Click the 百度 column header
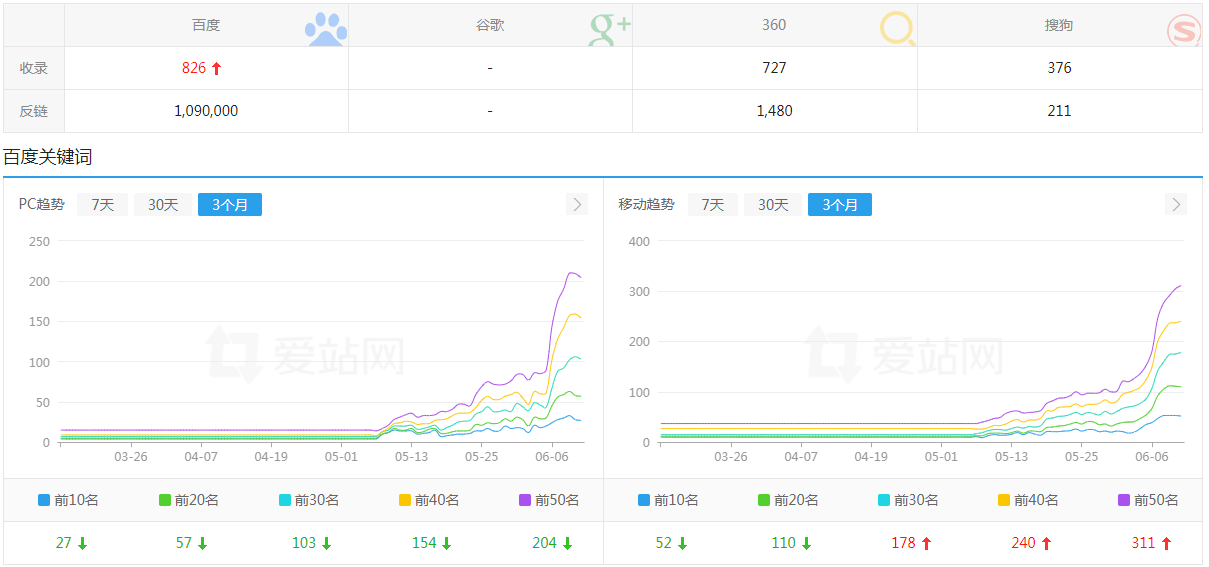Image resolution: width=1209 pixels, height=567 pixels. [x=206, y=25]
